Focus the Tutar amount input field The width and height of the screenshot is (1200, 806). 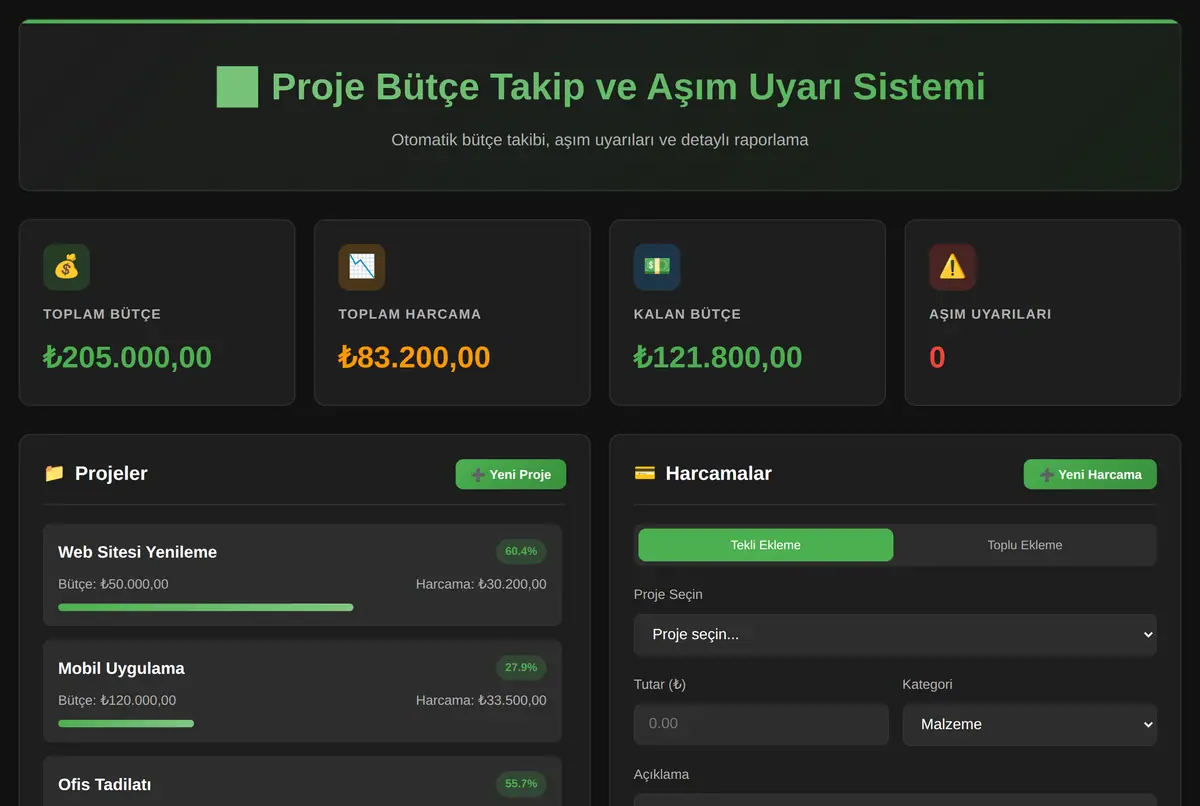pos(761,724)
